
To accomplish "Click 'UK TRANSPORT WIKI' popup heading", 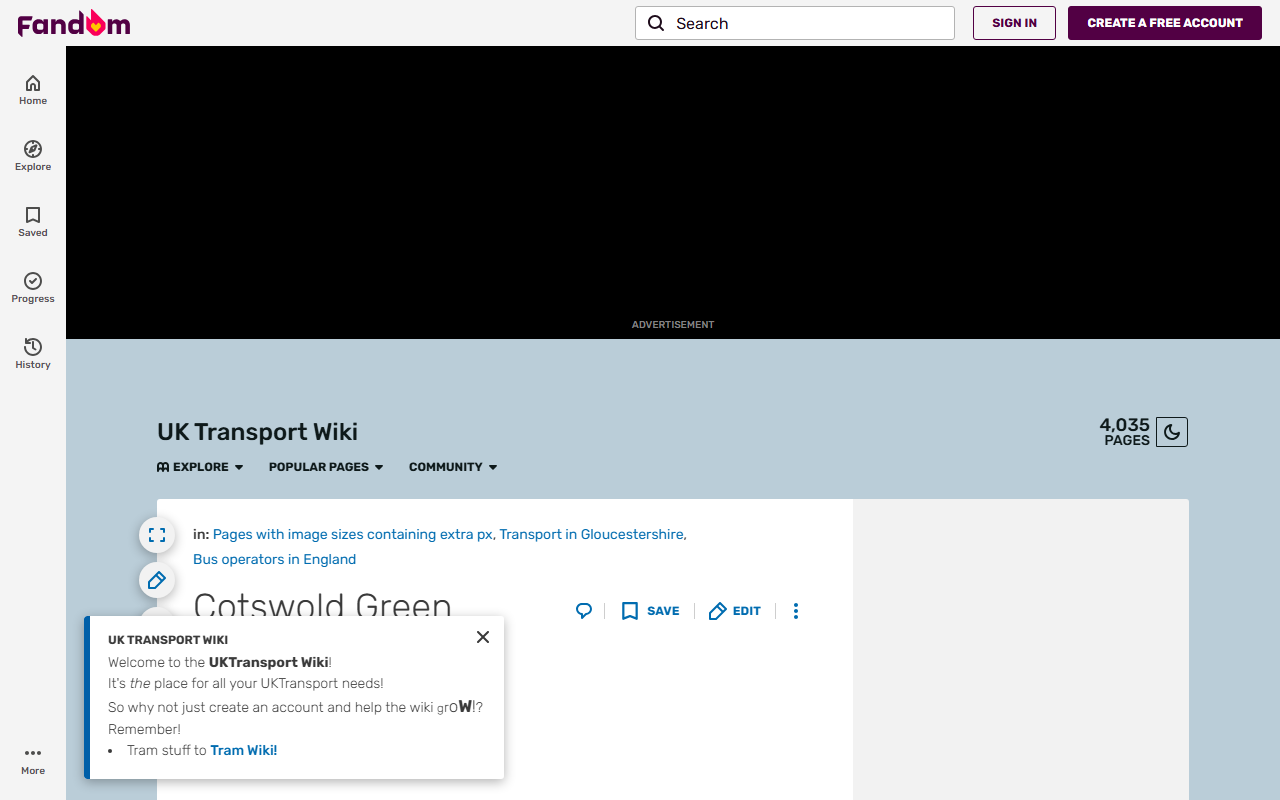I will pyautogui.click(x=168, y=640).
